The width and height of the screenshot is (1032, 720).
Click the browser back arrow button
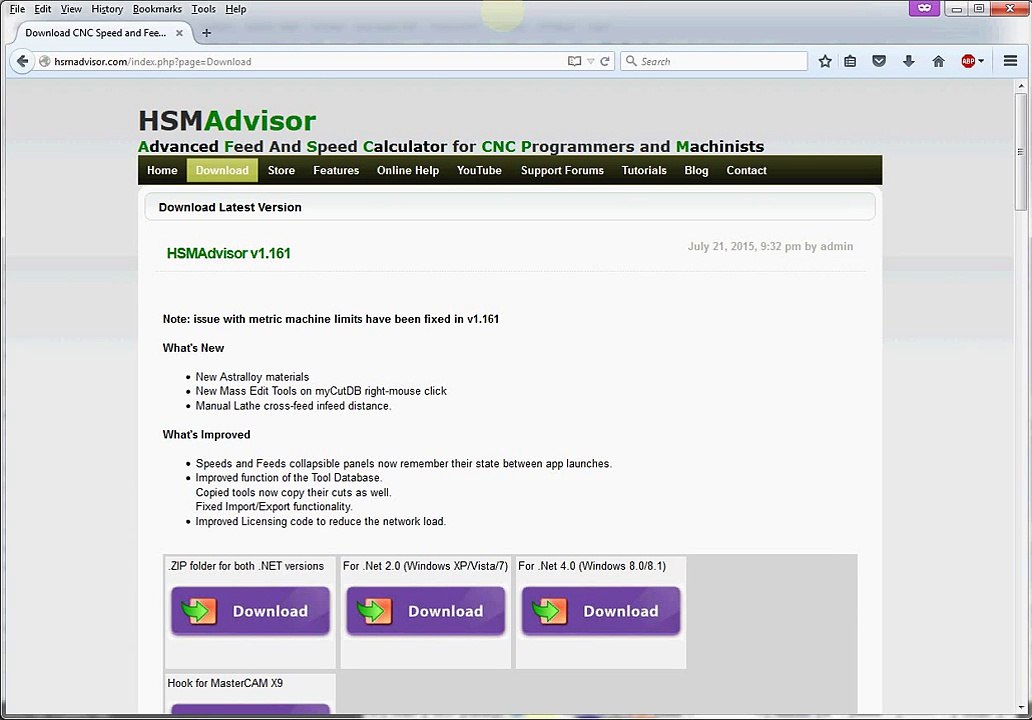(x=22, y=61)
